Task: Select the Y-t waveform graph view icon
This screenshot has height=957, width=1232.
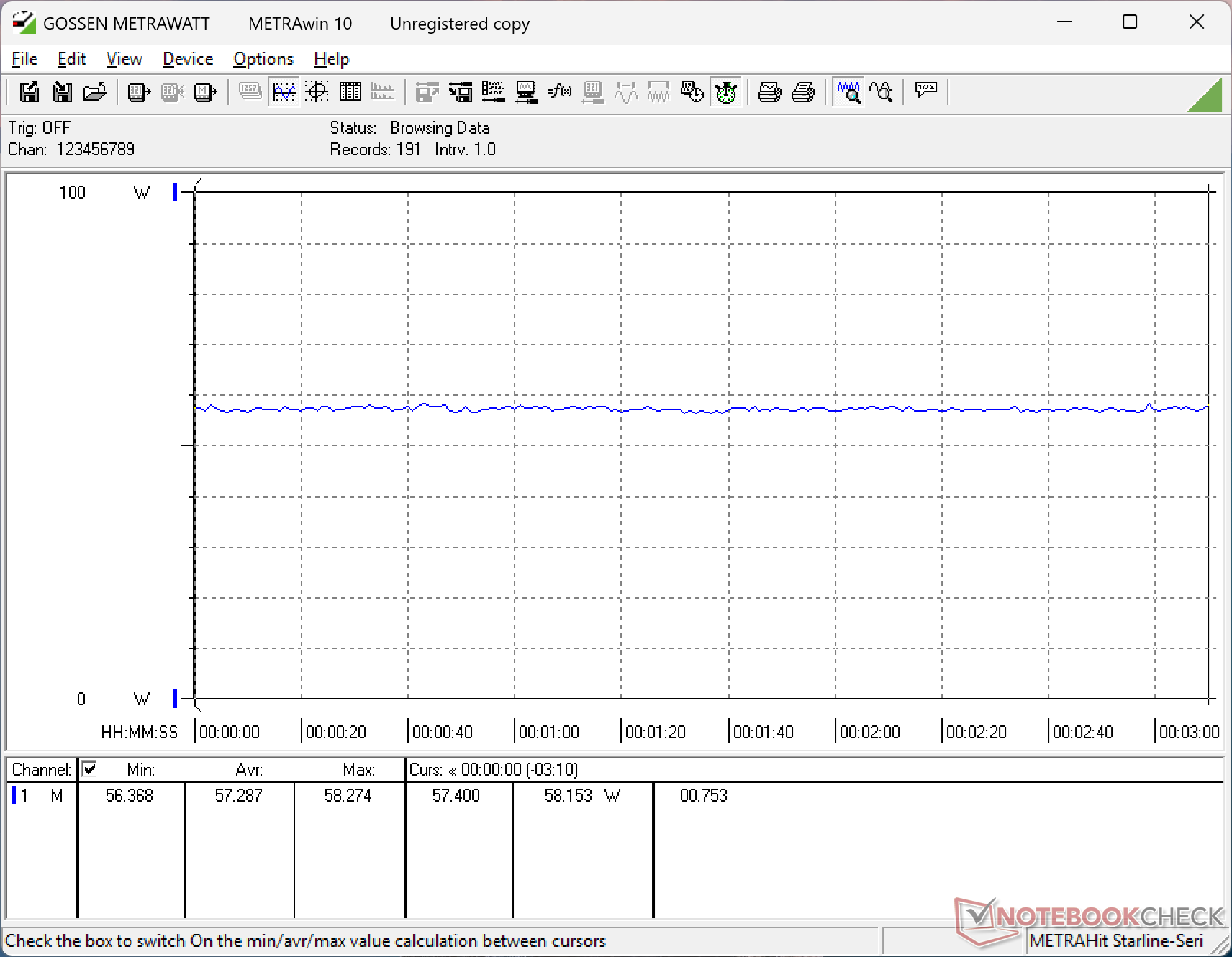Action: click(x=284, y=92)
